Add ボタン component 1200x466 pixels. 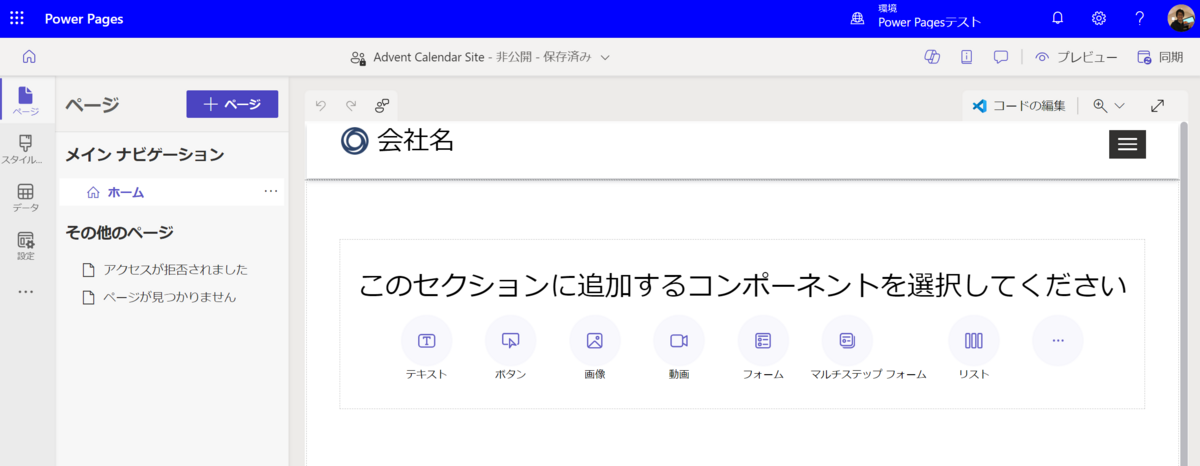click(x=510, y=349)
